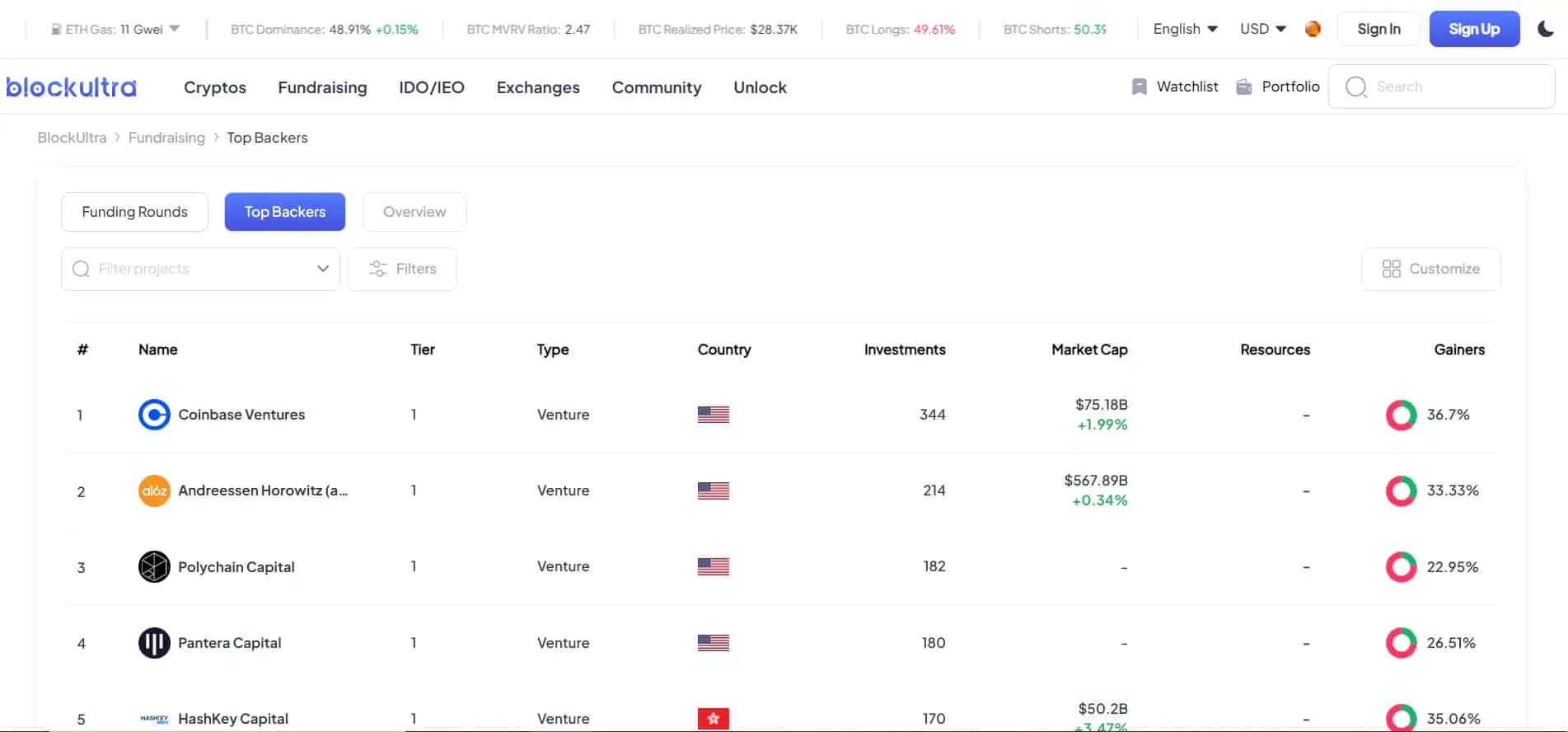The width and height of the screenshot is (1568, 732).
Task: Open Pantera Capital name link
Action: (230, 643)
